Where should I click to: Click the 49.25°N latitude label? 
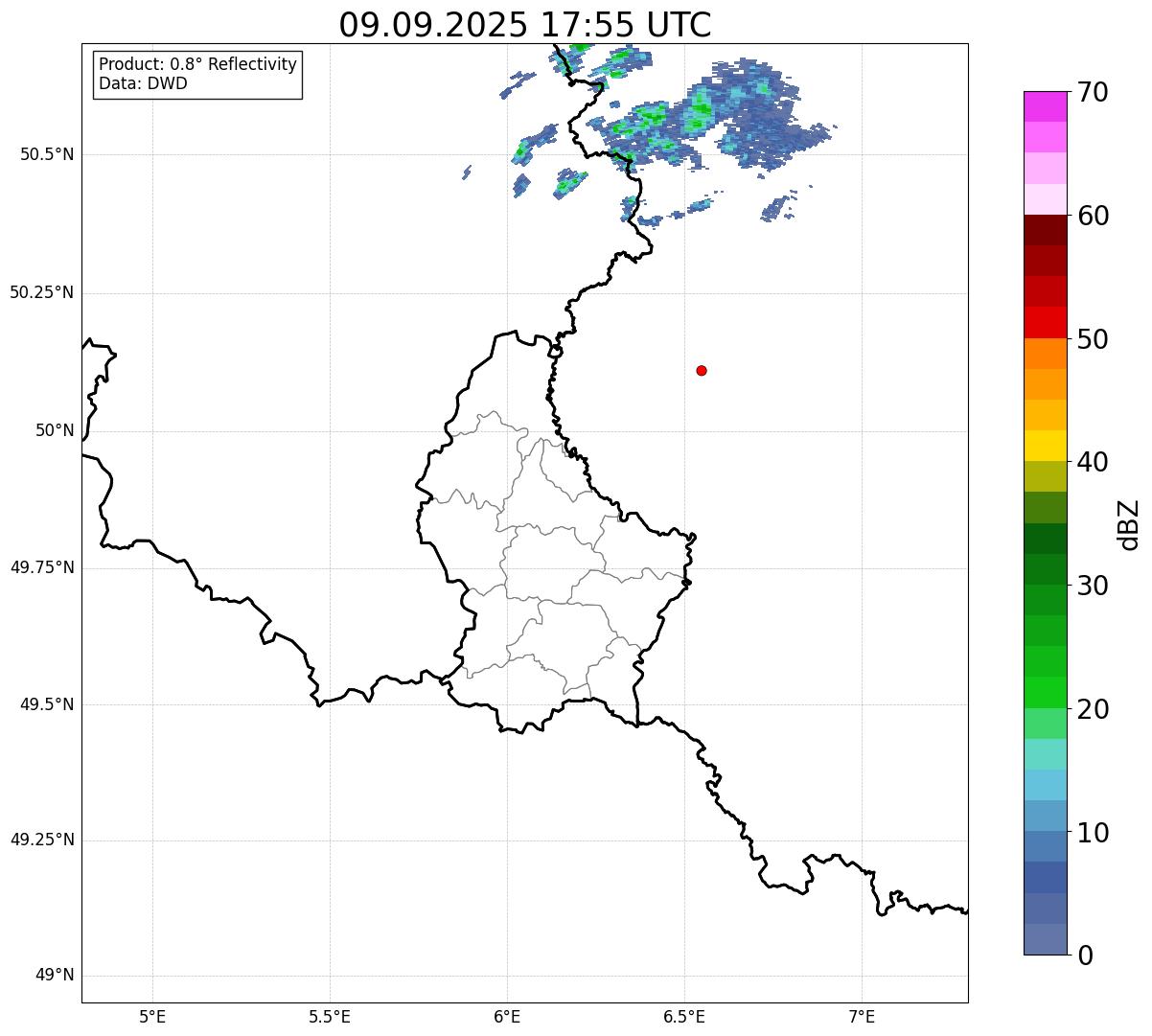click(x=41, y=840)
